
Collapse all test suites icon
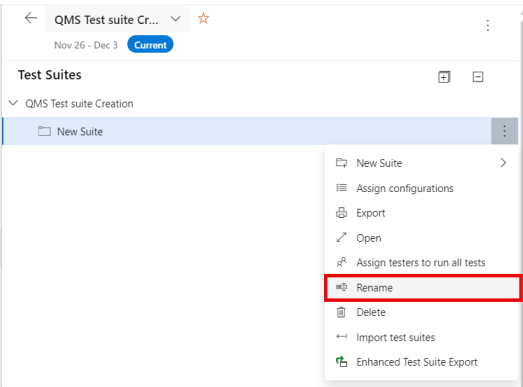[478, 77]
